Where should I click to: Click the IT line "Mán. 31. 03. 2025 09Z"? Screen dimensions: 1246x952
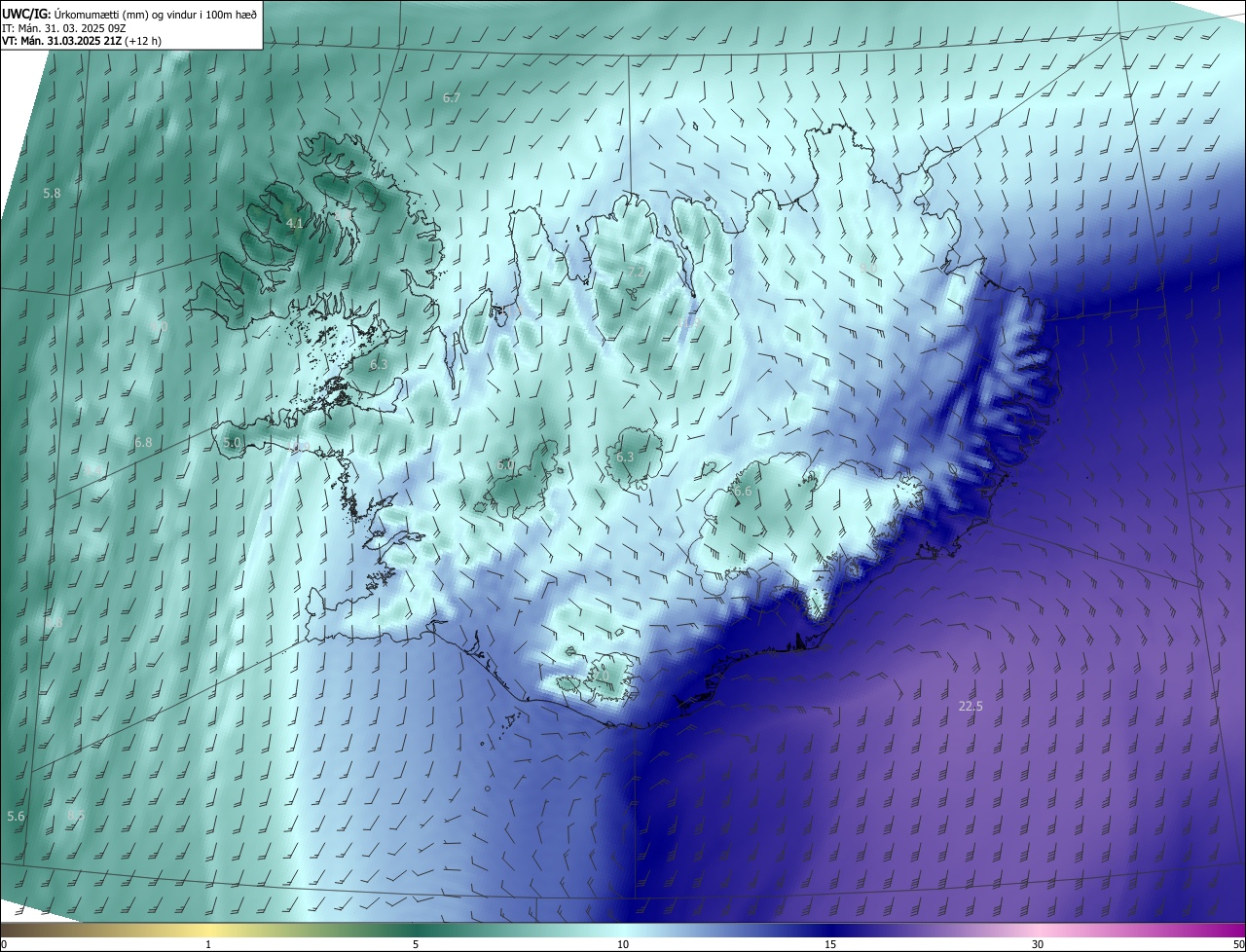click(x=72, y=27)
